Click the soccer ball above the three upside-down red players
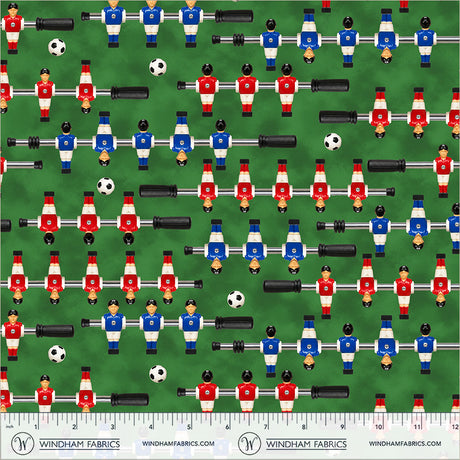The width and height of the screenshot is (460, 460). coord(106,186)
